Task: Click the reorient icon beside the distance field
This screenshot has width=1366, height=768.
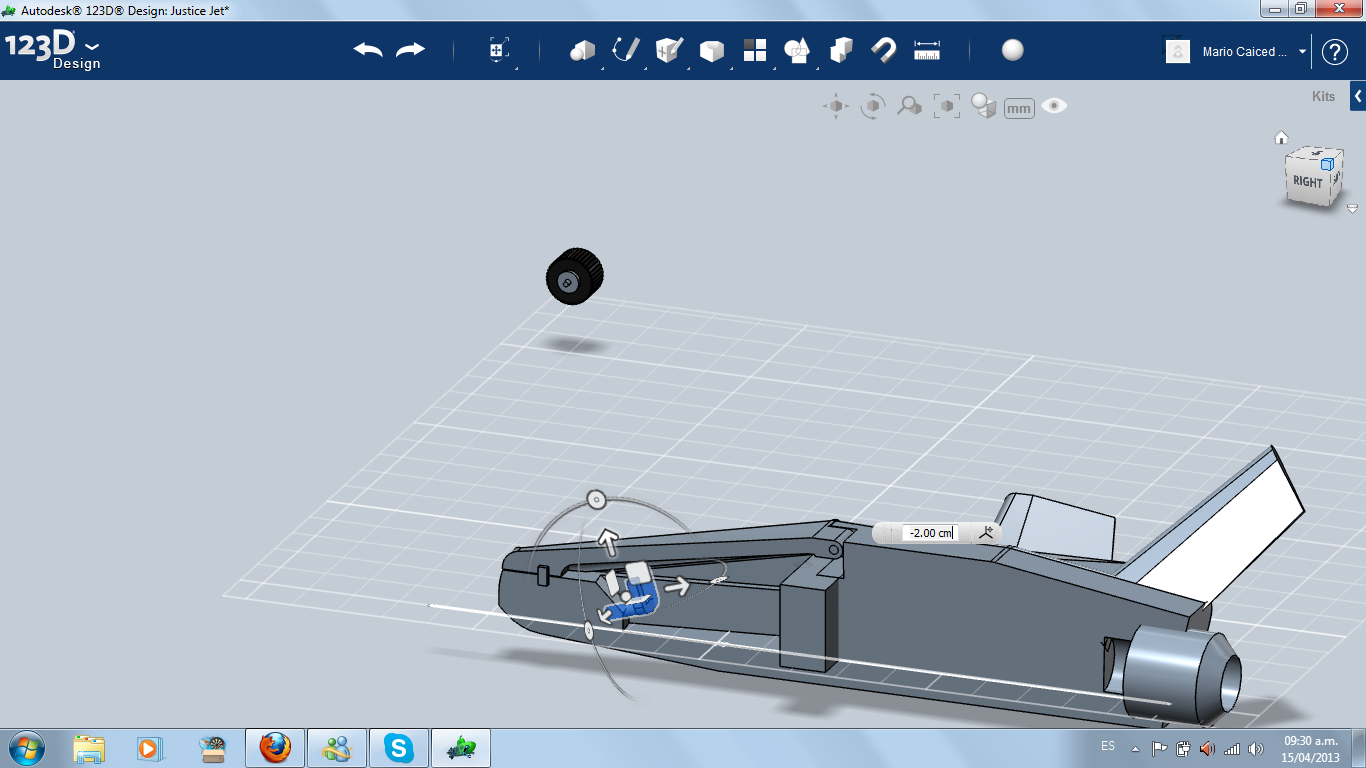Action: [x=987, y=533]
